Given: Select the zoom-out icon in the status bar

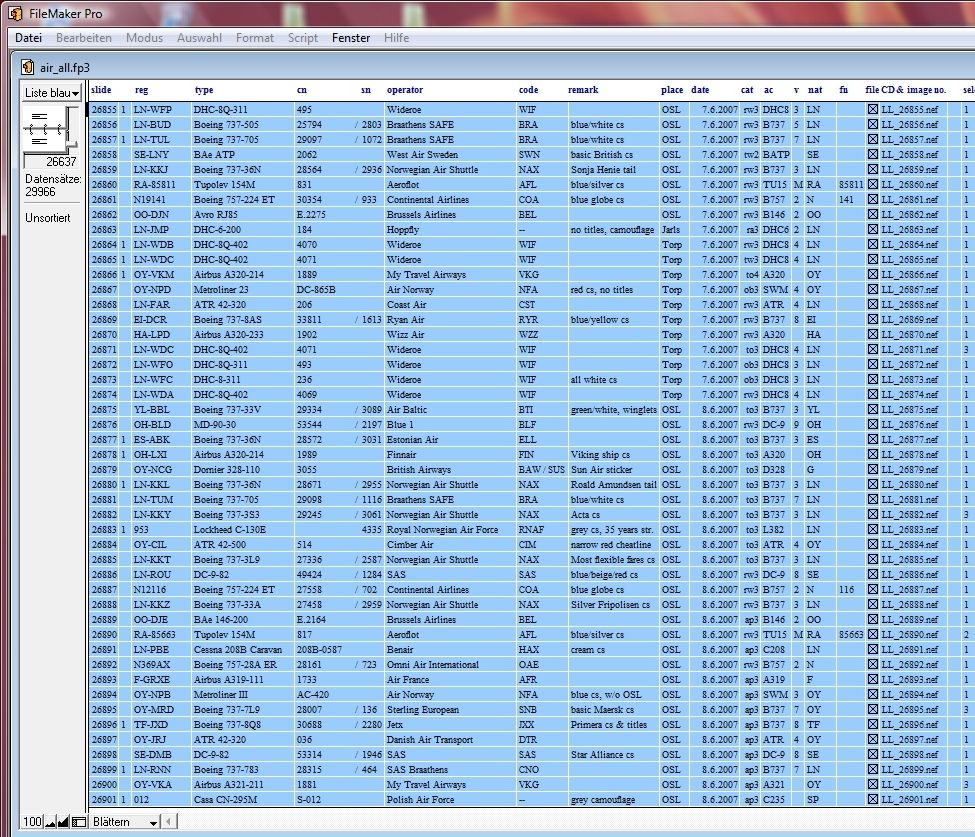Looking at the screenshot, I should [48, 821].
